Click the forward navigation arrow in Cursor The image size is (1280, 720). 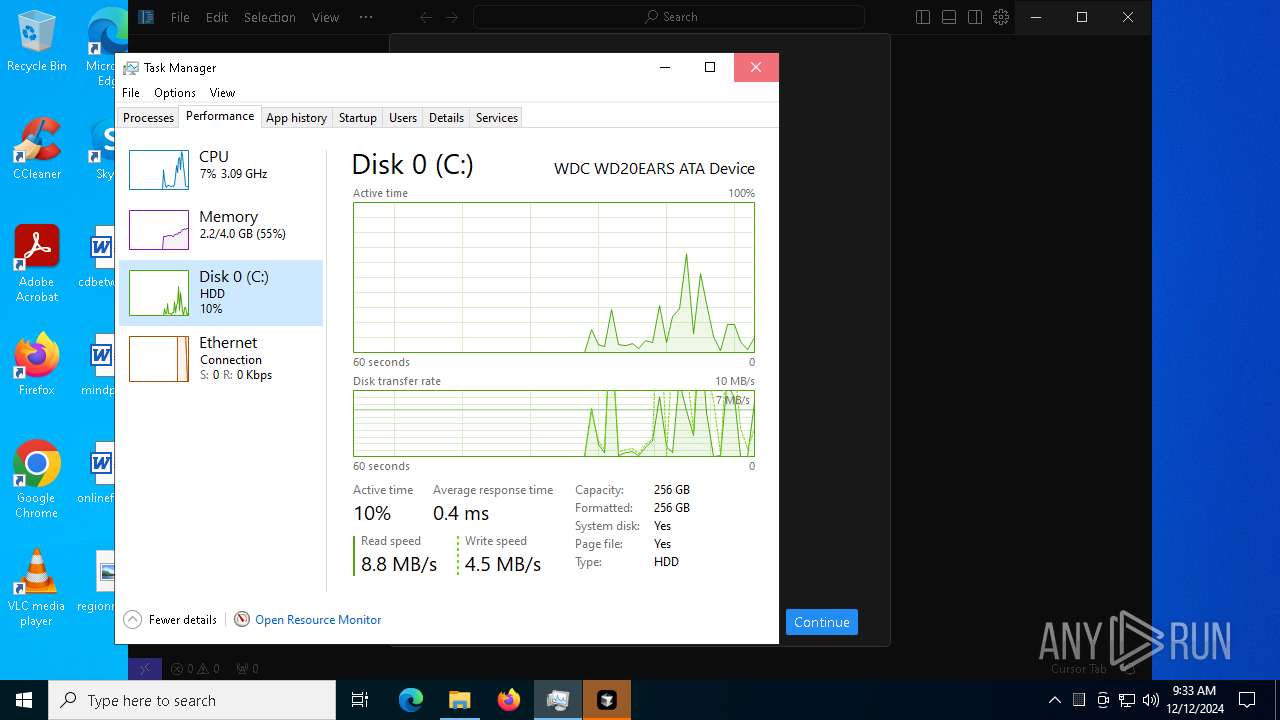(x=451, y=17)
